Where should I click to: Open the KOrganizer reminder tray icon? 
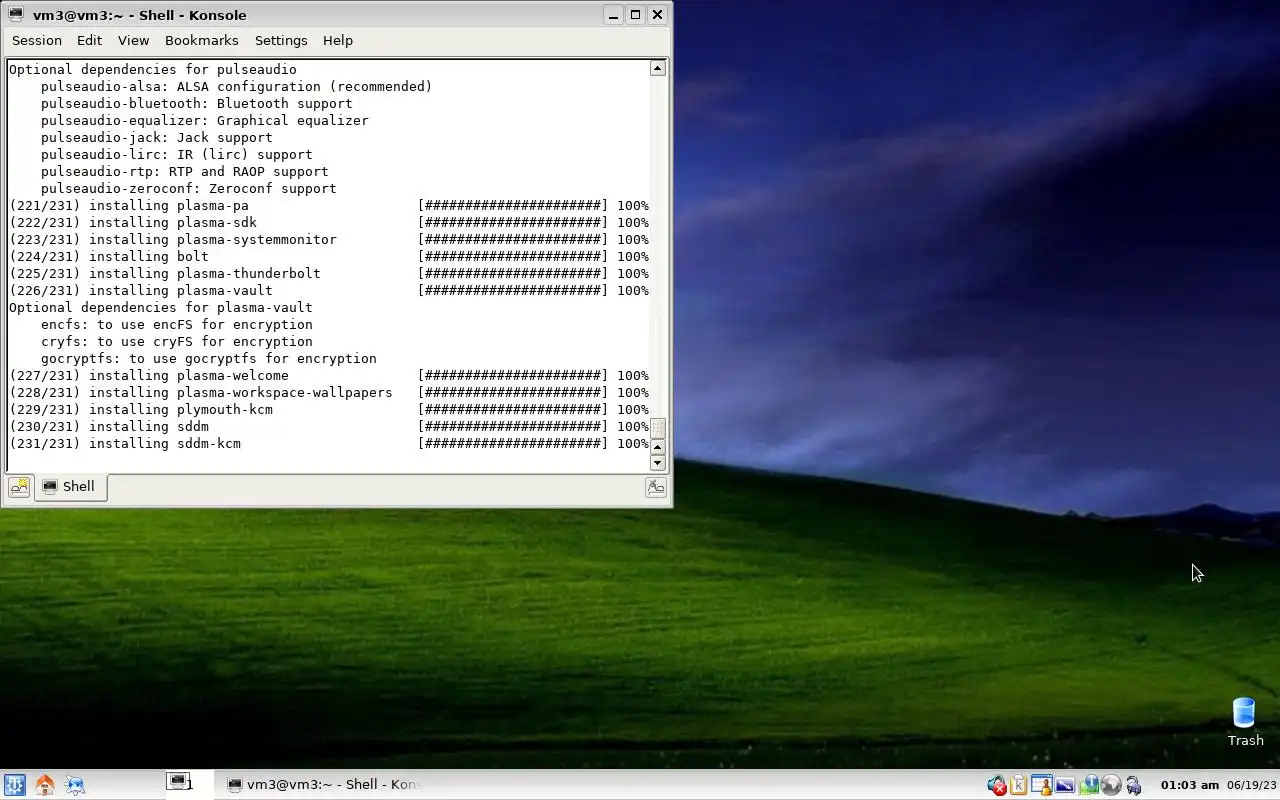[1041, 785]
